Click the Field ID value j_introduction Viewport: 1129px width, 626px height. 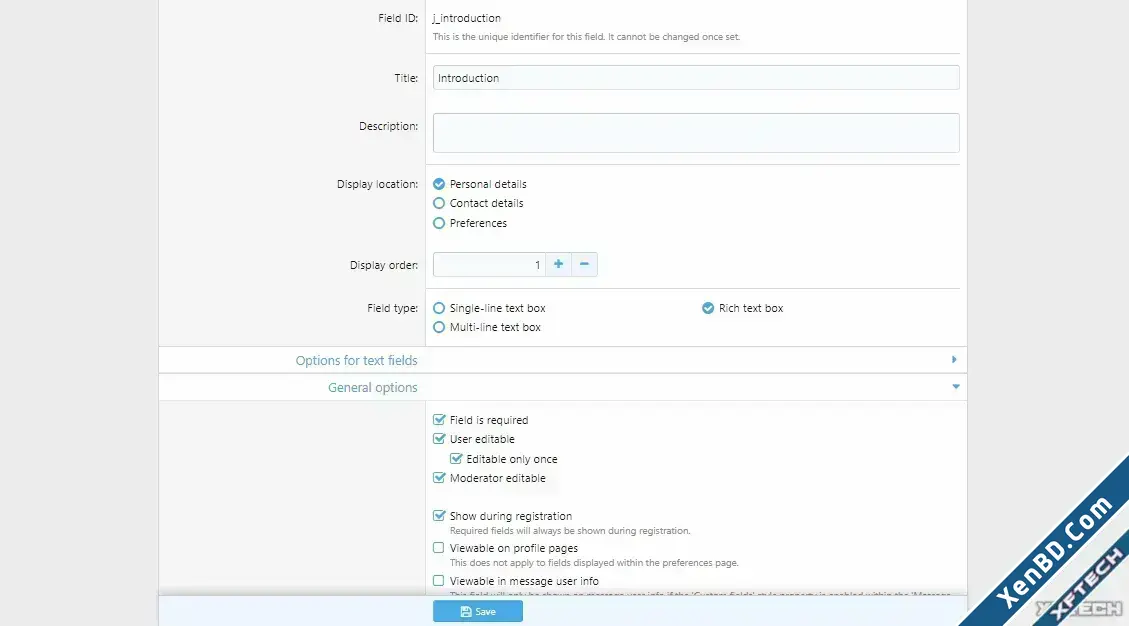click(467, 18)
